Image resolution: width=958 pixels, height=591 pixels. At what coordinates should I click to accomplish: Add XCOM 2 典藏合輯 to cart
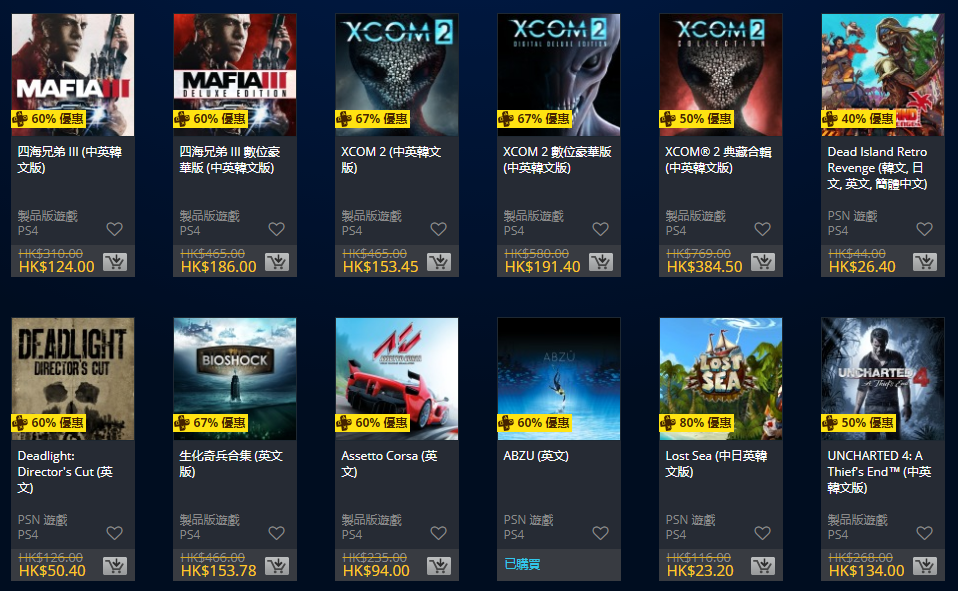(x=762, y=262)
